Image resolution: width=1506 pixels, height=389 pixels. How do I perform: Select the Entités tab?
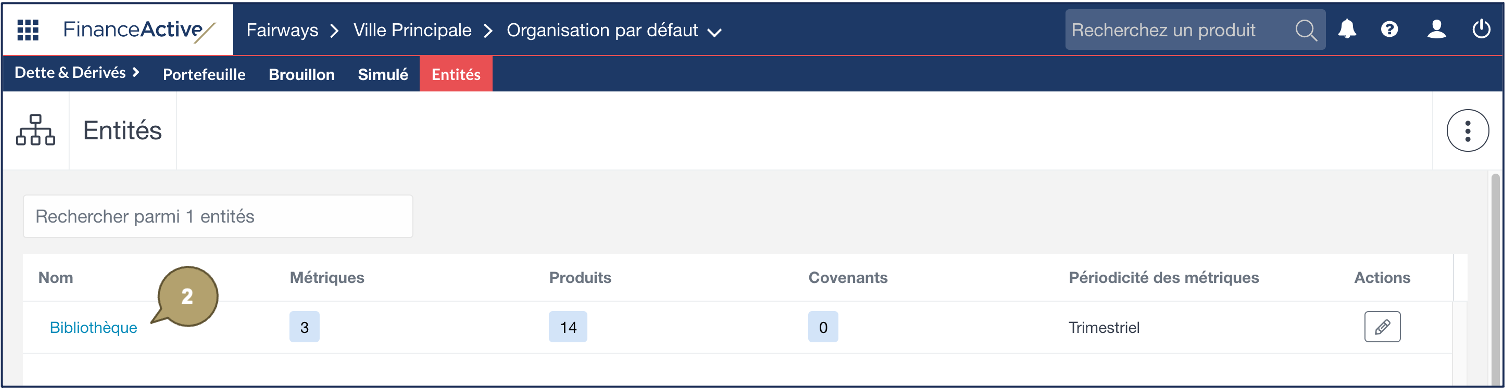tap(456, 74)
